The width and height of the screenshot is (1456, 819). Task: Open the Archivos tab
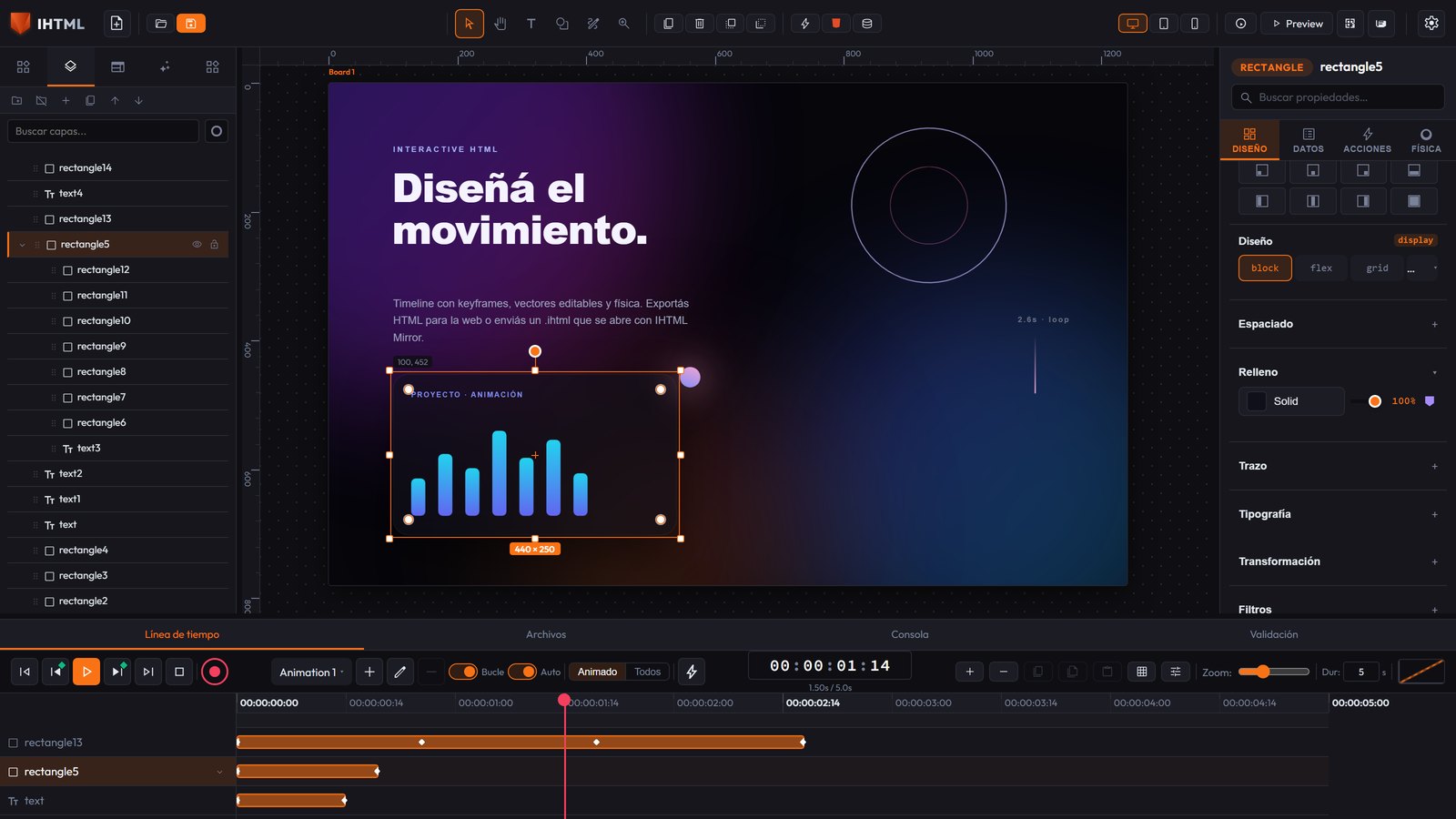(x=546, y=634)
